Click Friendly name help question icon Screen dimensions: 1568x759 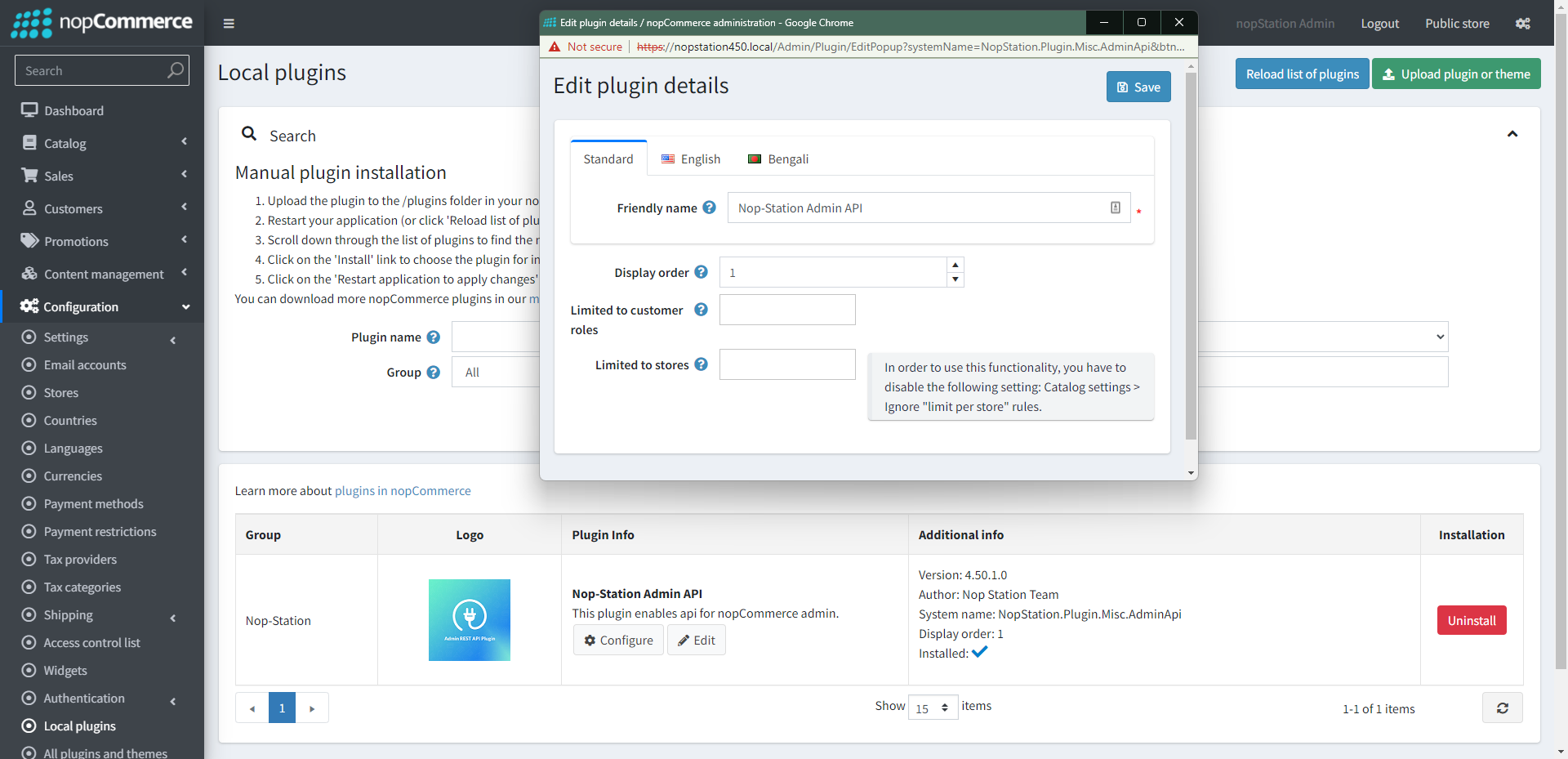(x=709, y=208)
